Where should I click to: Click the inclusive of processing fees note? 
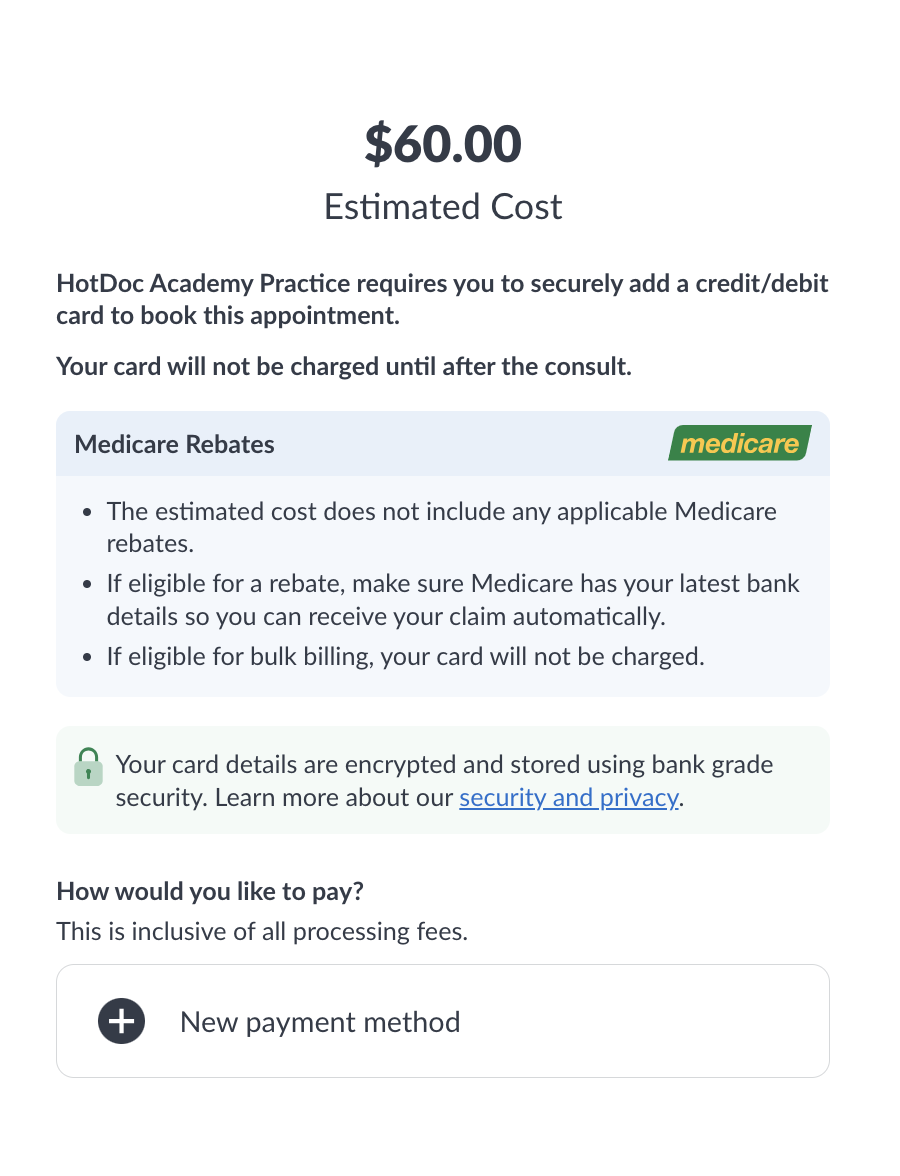coord(262,932)
